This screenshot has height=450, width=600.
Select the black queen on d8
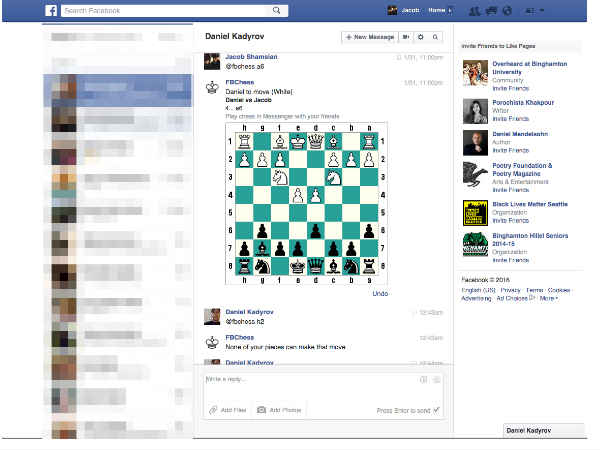316,266
